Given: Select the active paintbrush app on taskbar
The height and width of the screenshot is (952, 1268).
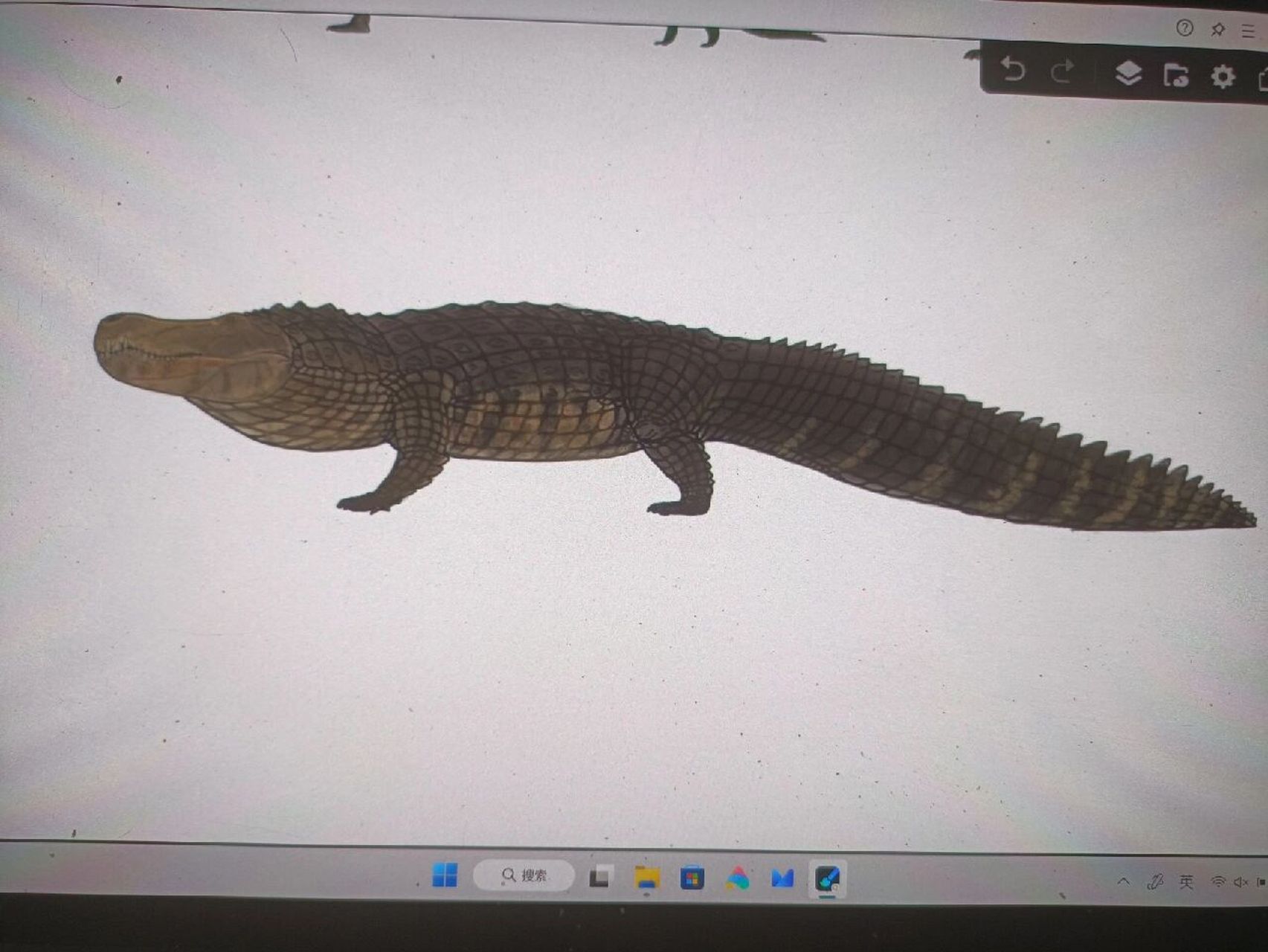Looking at the screenshot, I should (x=827, y=879).
